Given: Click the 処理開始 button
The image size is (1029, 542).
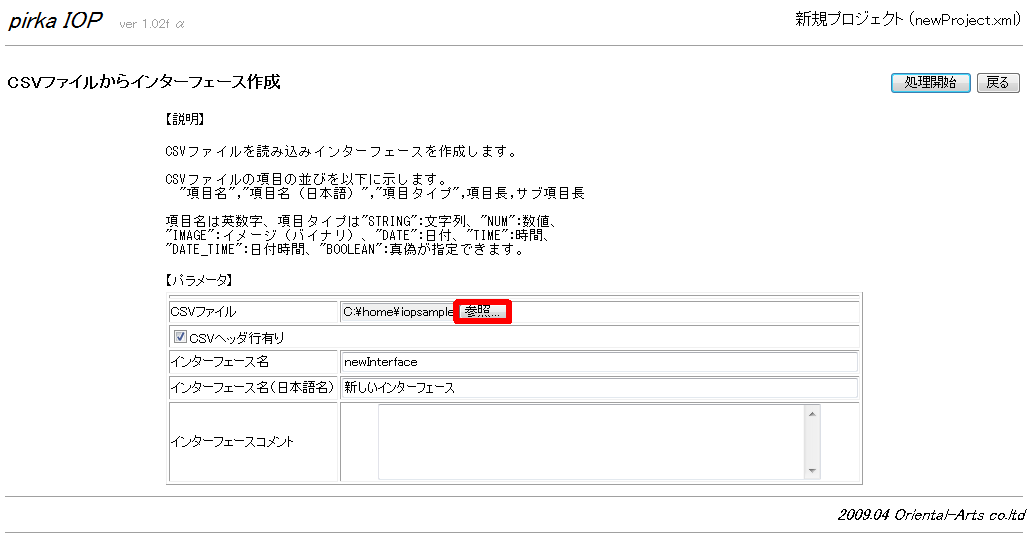Looking at the screenshot, I should pos(930,83).
